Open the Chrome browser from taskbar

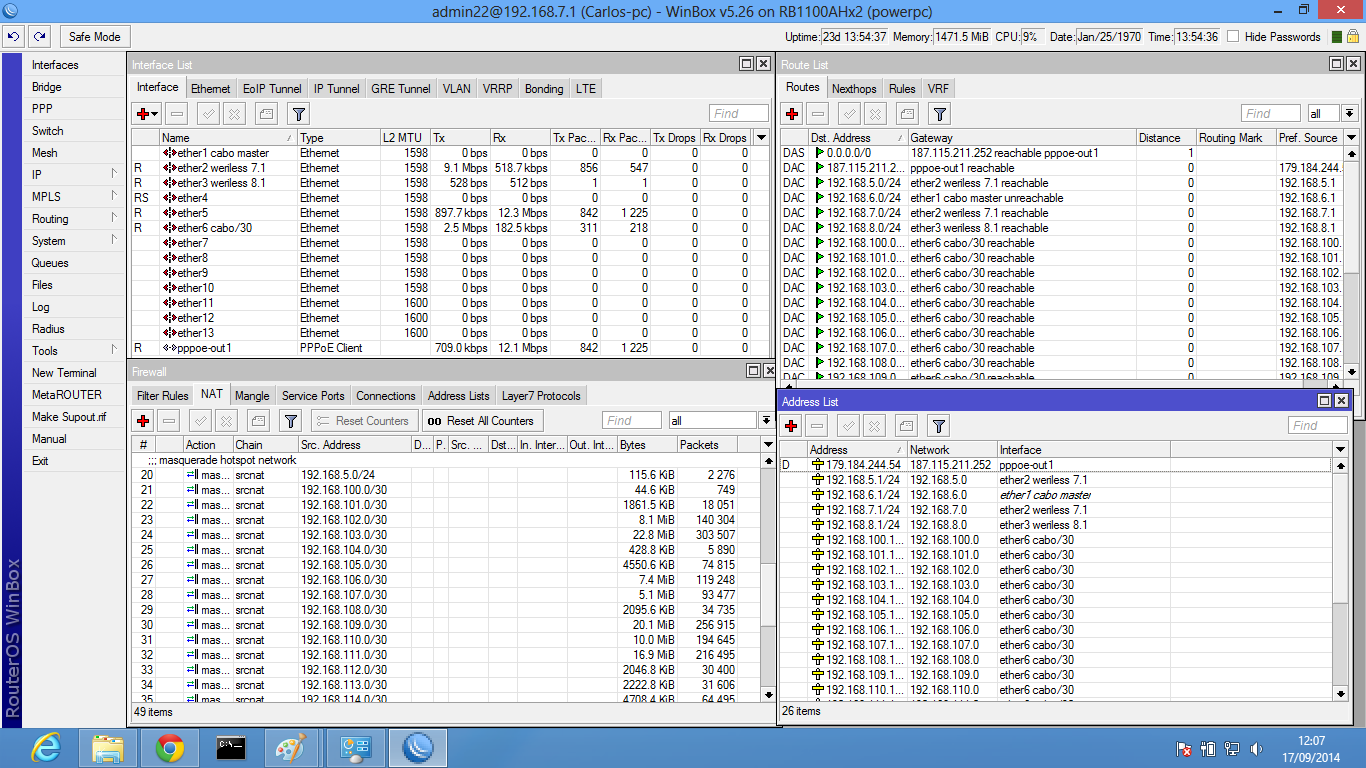point(169,748)
